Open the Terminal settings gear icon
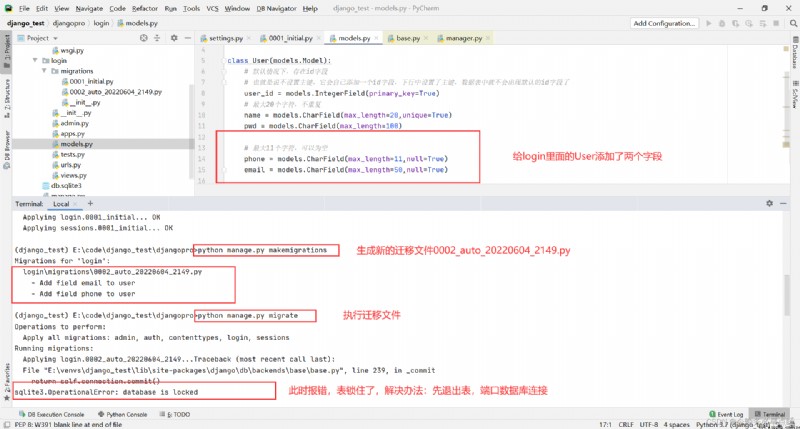800x429 pixels. (769, 203)
